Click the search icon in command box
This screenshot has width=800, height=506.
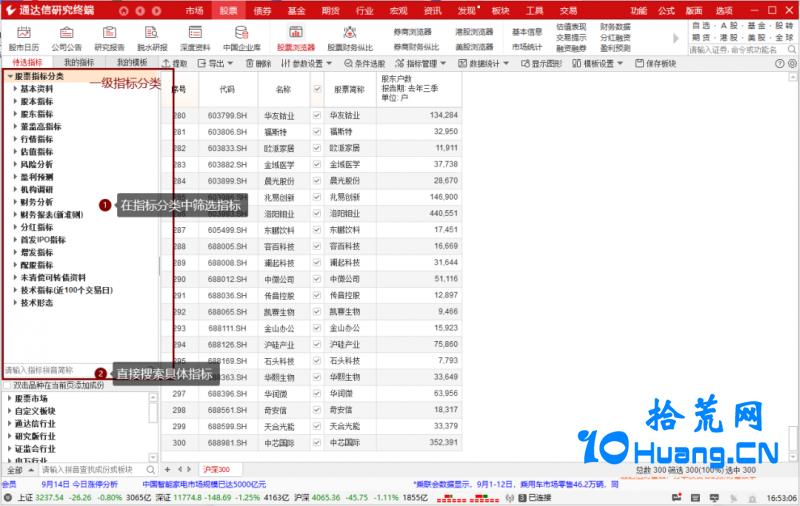(x=792, y=49)
